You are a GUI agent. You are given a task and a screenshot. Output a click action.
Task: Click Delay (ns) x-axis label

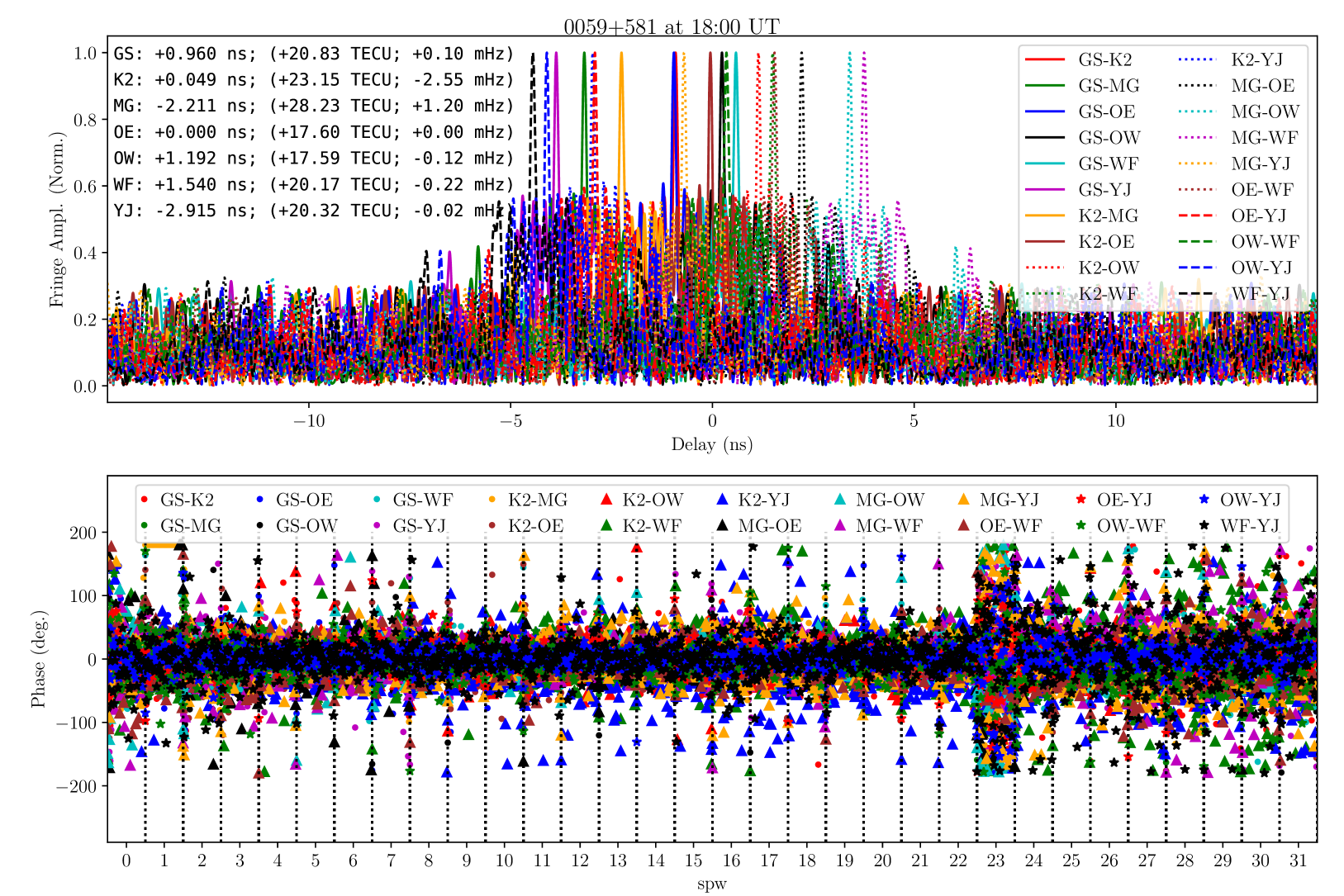712,444
